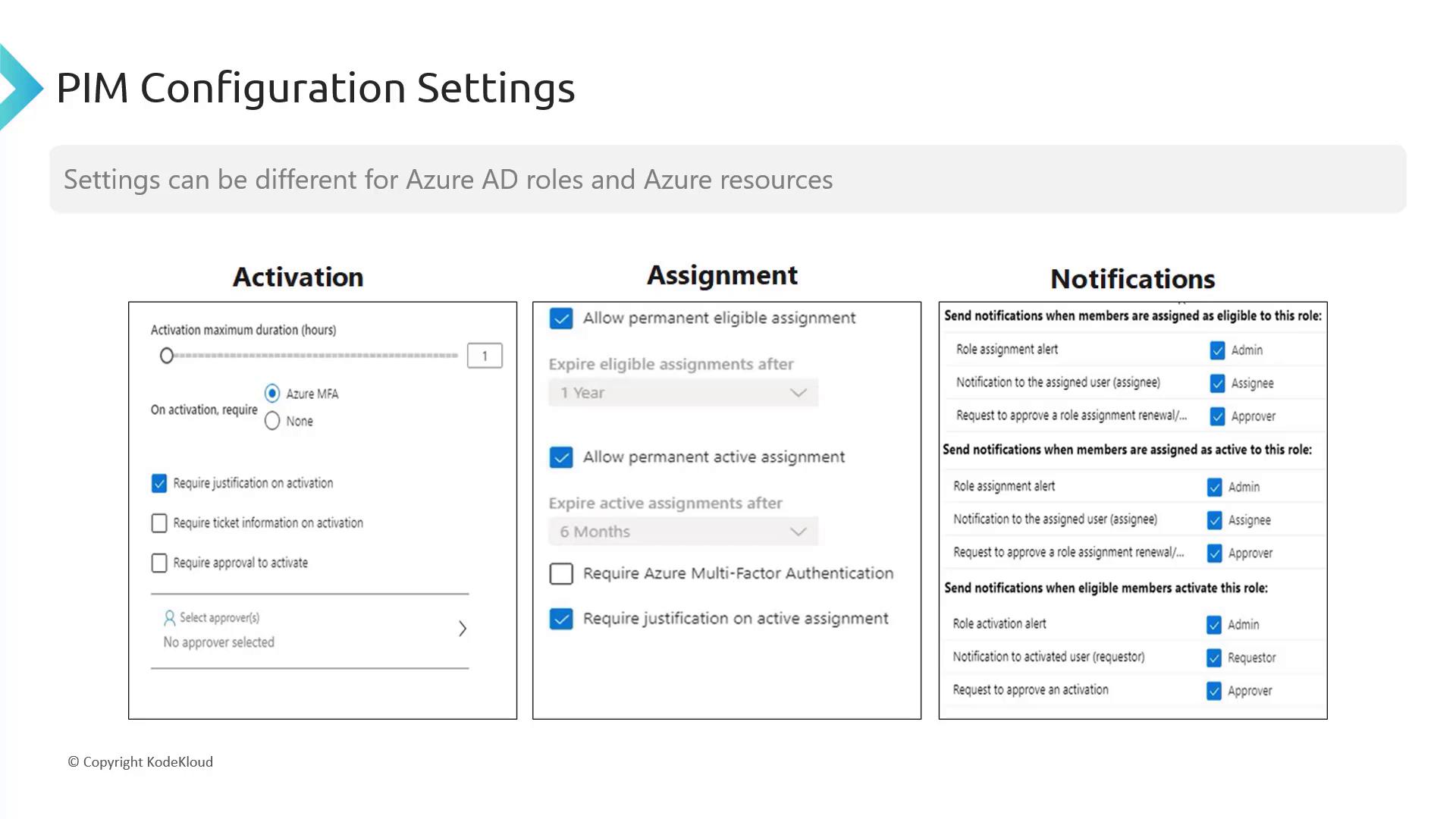Tick the Require approval to activate checkbox
Viewport: 1456px width, 819px height.
click(x=159, y=563)
